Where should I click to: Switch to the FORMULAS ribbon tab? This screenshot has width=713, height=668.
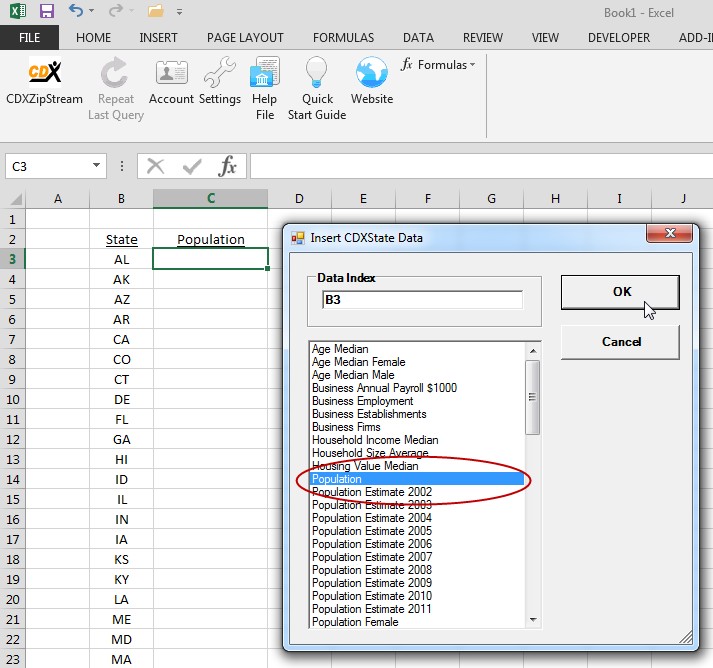[x=343, y=38]
